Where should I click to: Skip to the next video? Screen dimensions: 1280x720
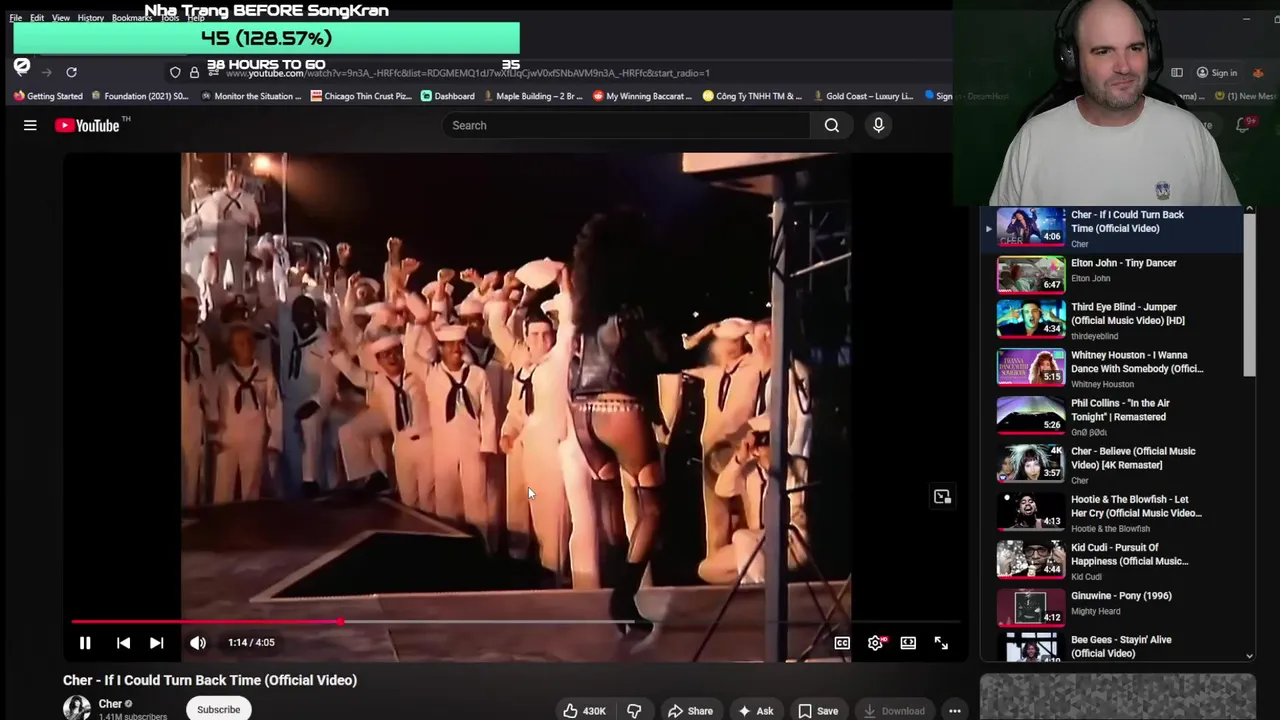click(x=157, y=643)
